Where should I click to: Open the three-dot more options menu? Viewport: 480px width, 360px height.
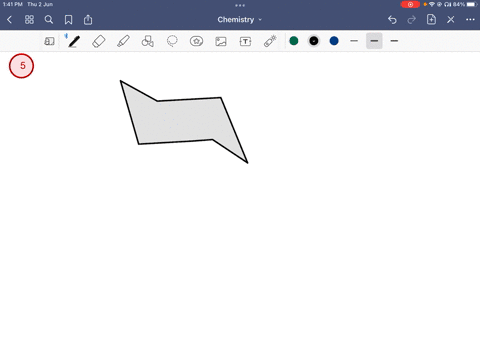click(470, 20)
